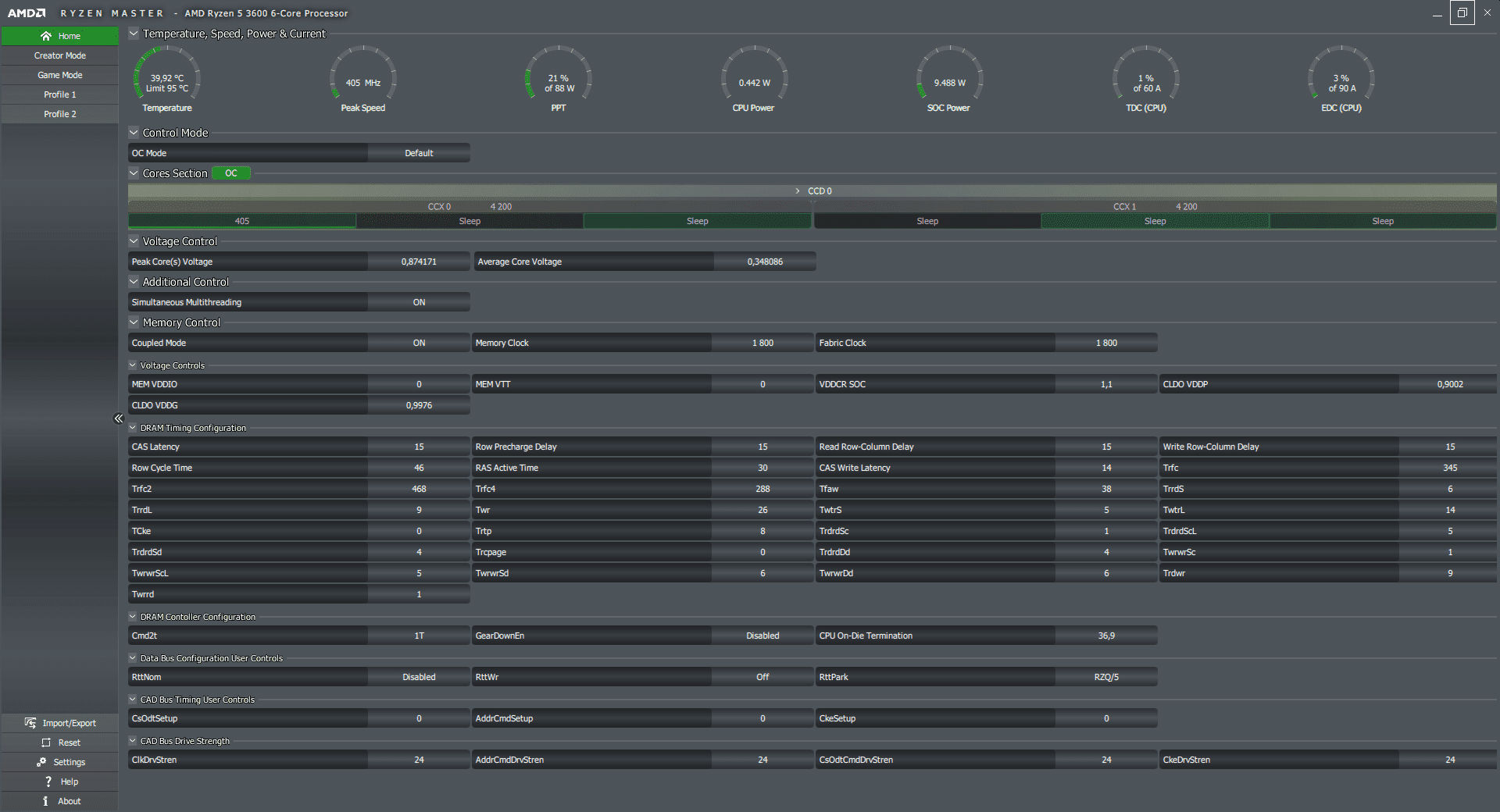Open Profile 2
Viewport: 1500px width, 812px height.
(x=60, y=114)
